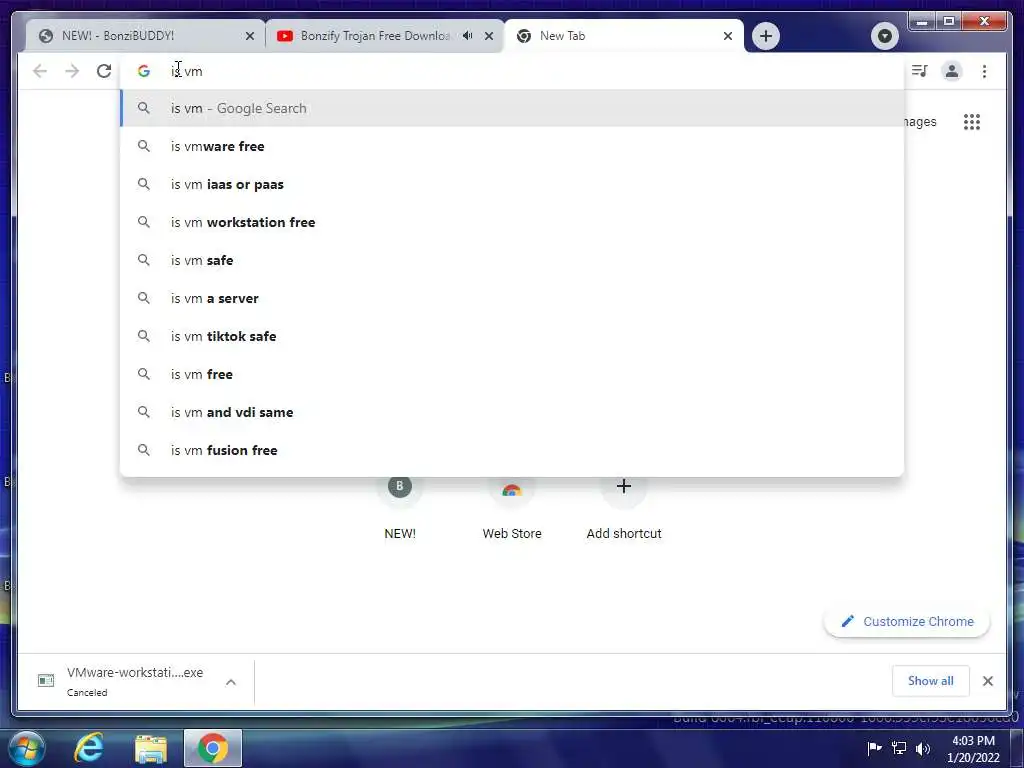Open the Chrome three-dot menu
Image resolution: width=1024 pixels, height=768 pixels.
(x=984, y=71)
